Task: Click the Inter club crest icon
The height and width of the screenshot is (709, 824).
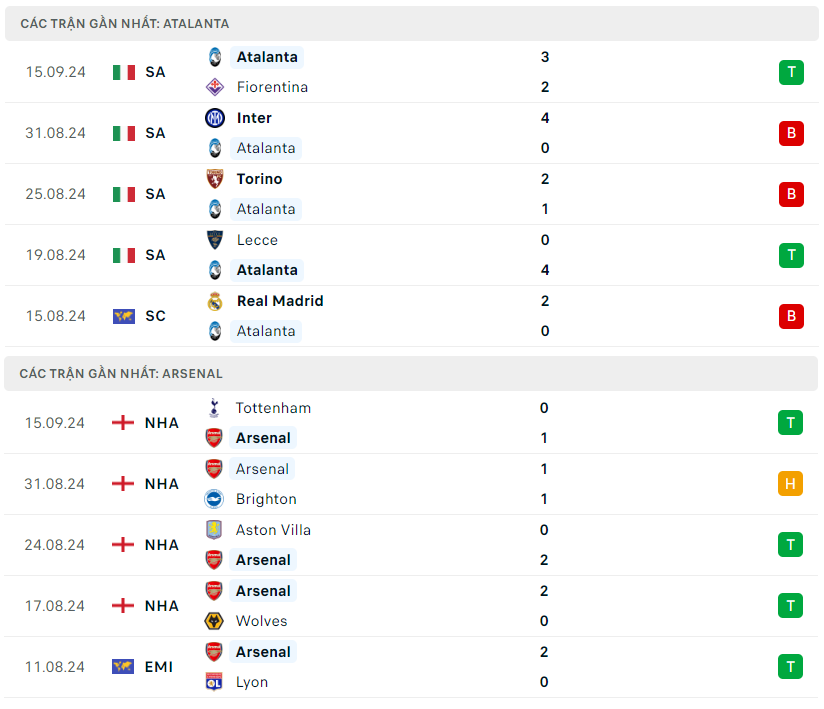Action: pos(214,118)
